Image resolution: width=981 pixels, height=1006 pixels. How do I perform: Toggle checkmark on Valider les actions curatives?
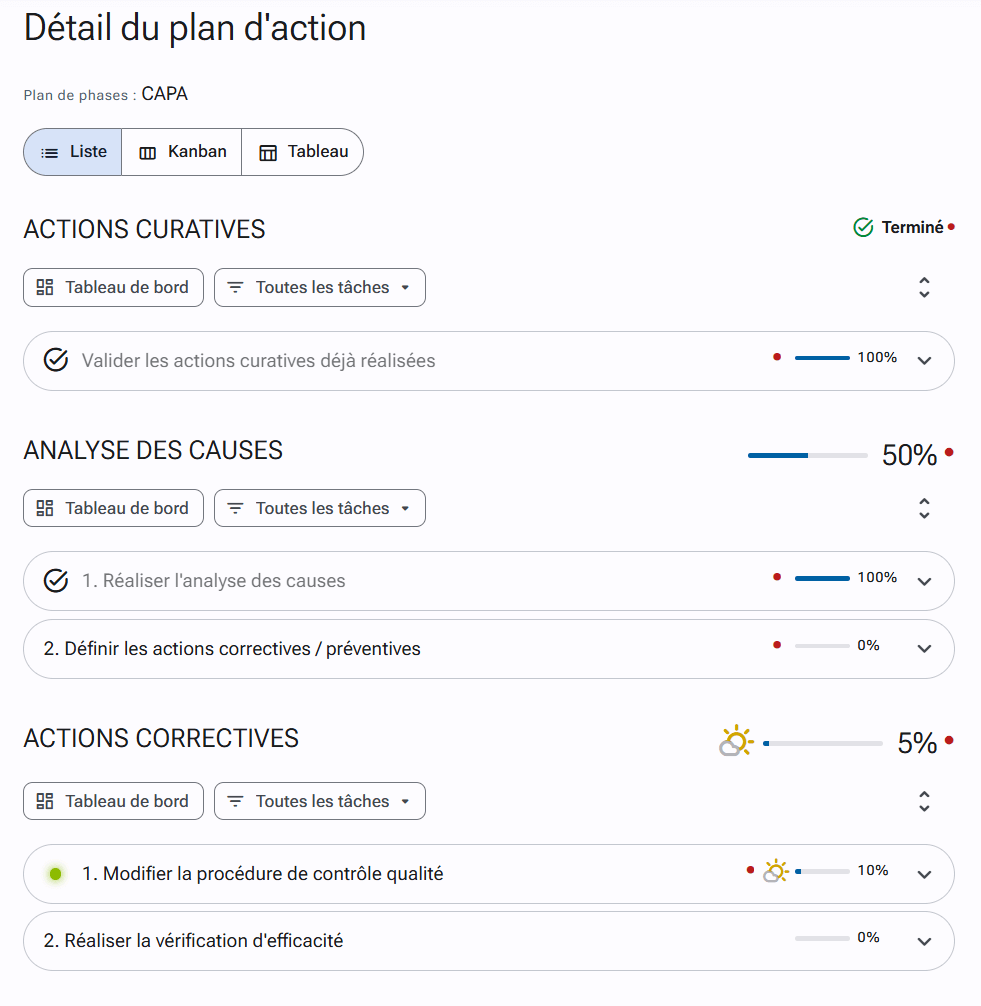pos(56,360)
